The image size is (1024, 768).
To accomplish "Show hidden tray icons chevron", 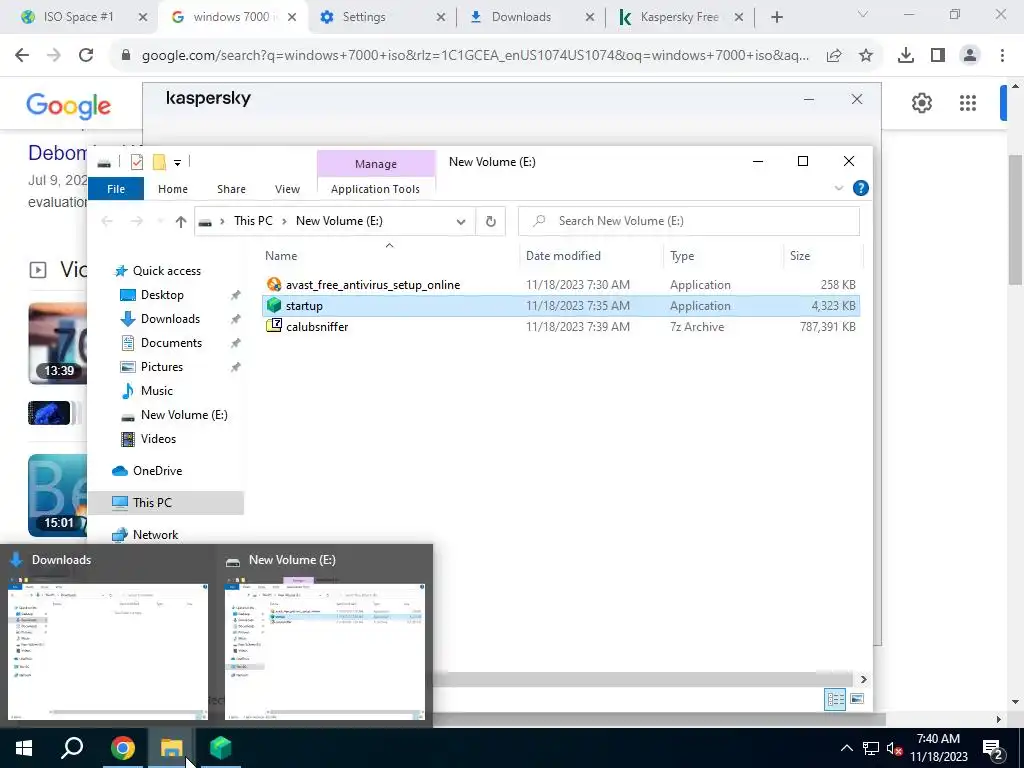I will 846,748.
